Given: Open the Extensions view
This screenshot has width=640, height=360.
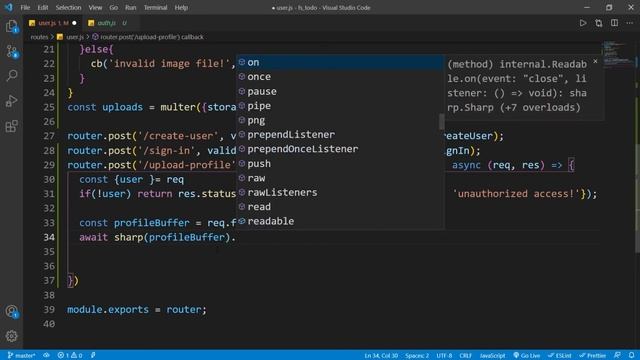Looking at the screenshot, I should 11,126.
